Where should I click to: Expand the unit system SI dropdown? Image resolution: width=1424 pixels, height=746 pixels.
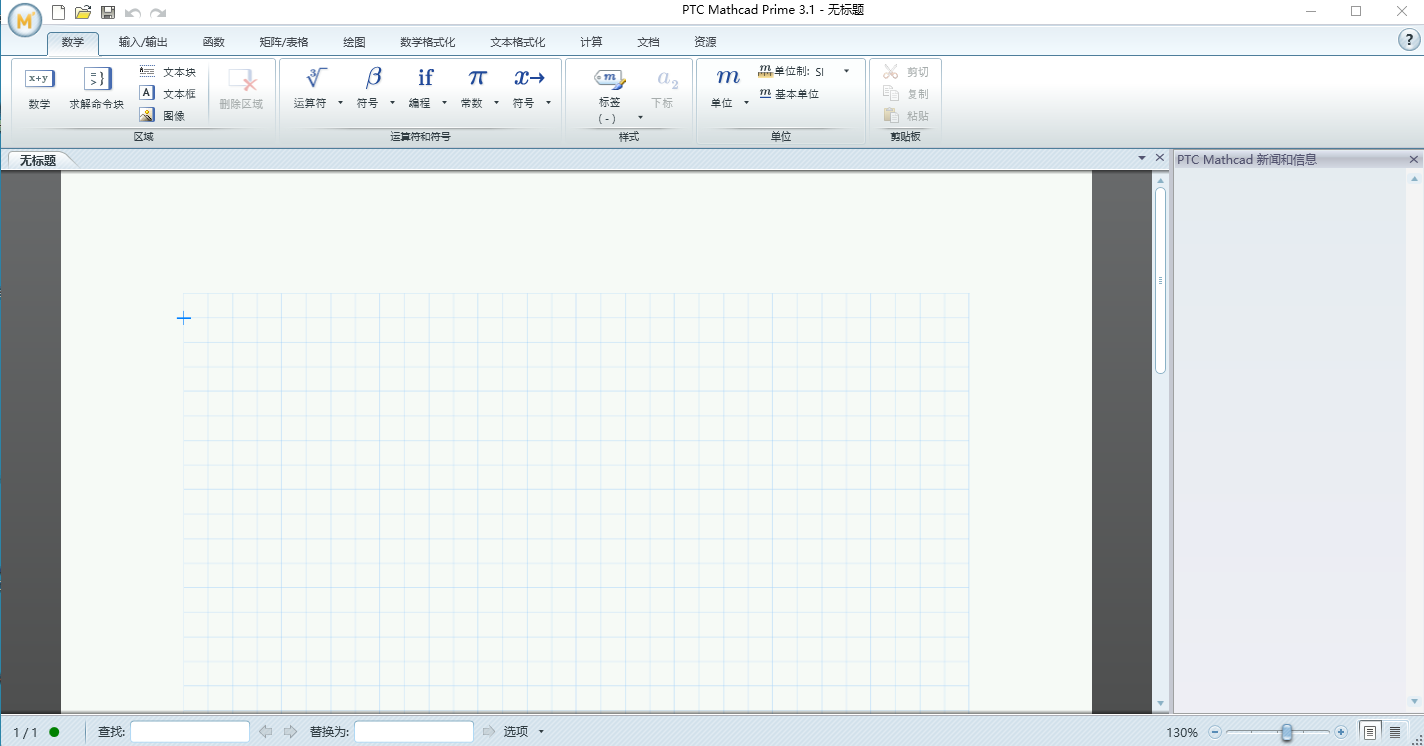click(x=846, y=72)
